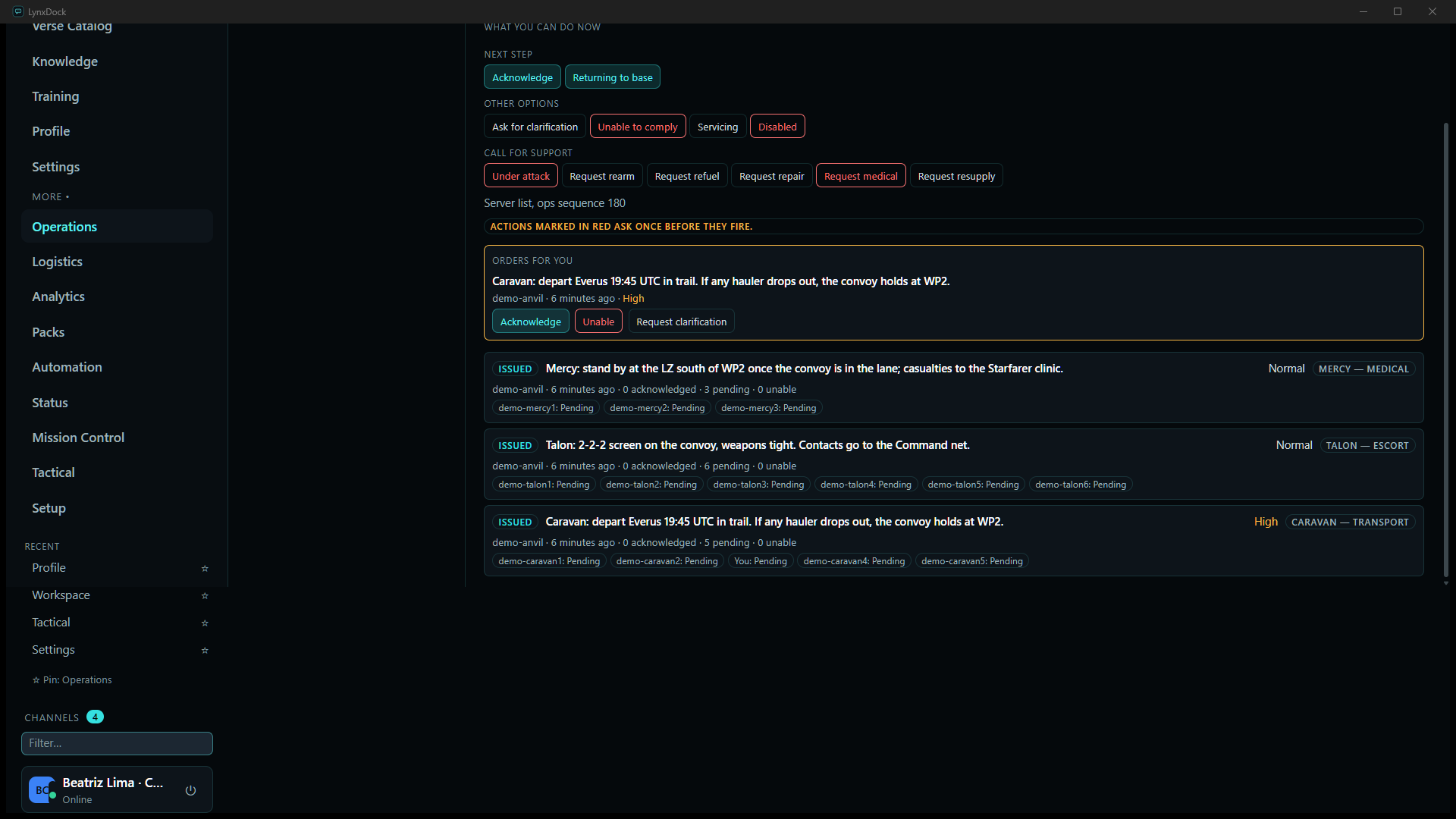Click Unable on Caravan order
Image resolution: width=1456 pixels, height=819 pixels.
[x=598, y=322]
